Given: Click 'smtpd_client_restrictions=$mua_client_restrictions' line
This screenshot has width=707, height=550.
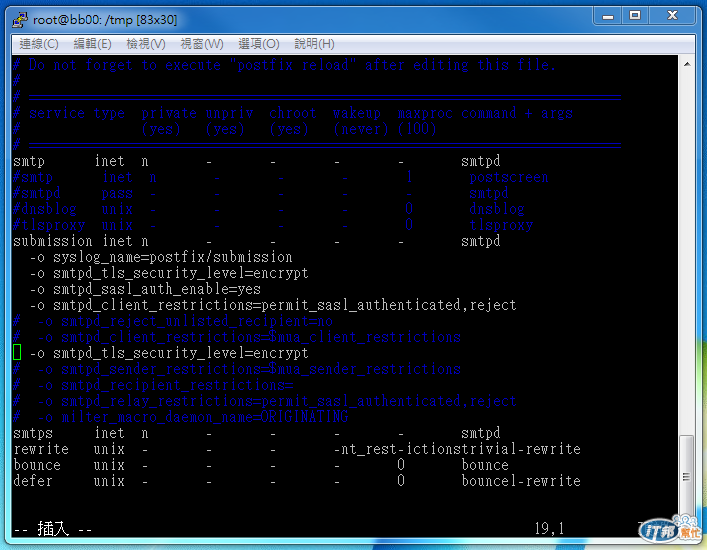Looking at the screenshot, I should (x=237, y=337).
